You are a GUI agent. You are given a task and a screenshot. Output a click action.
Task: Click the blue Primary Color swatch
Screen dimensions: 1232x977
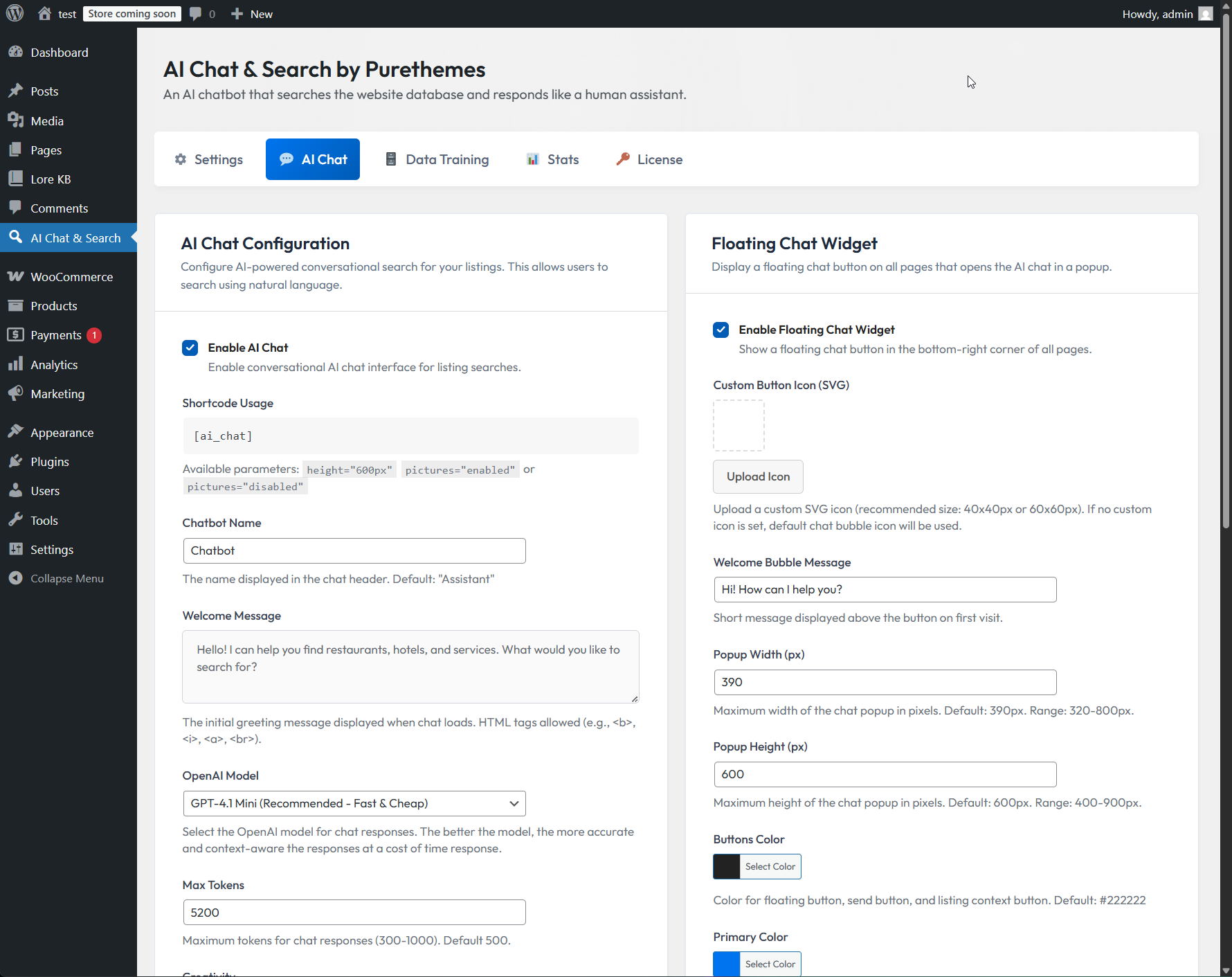(727, 964)
